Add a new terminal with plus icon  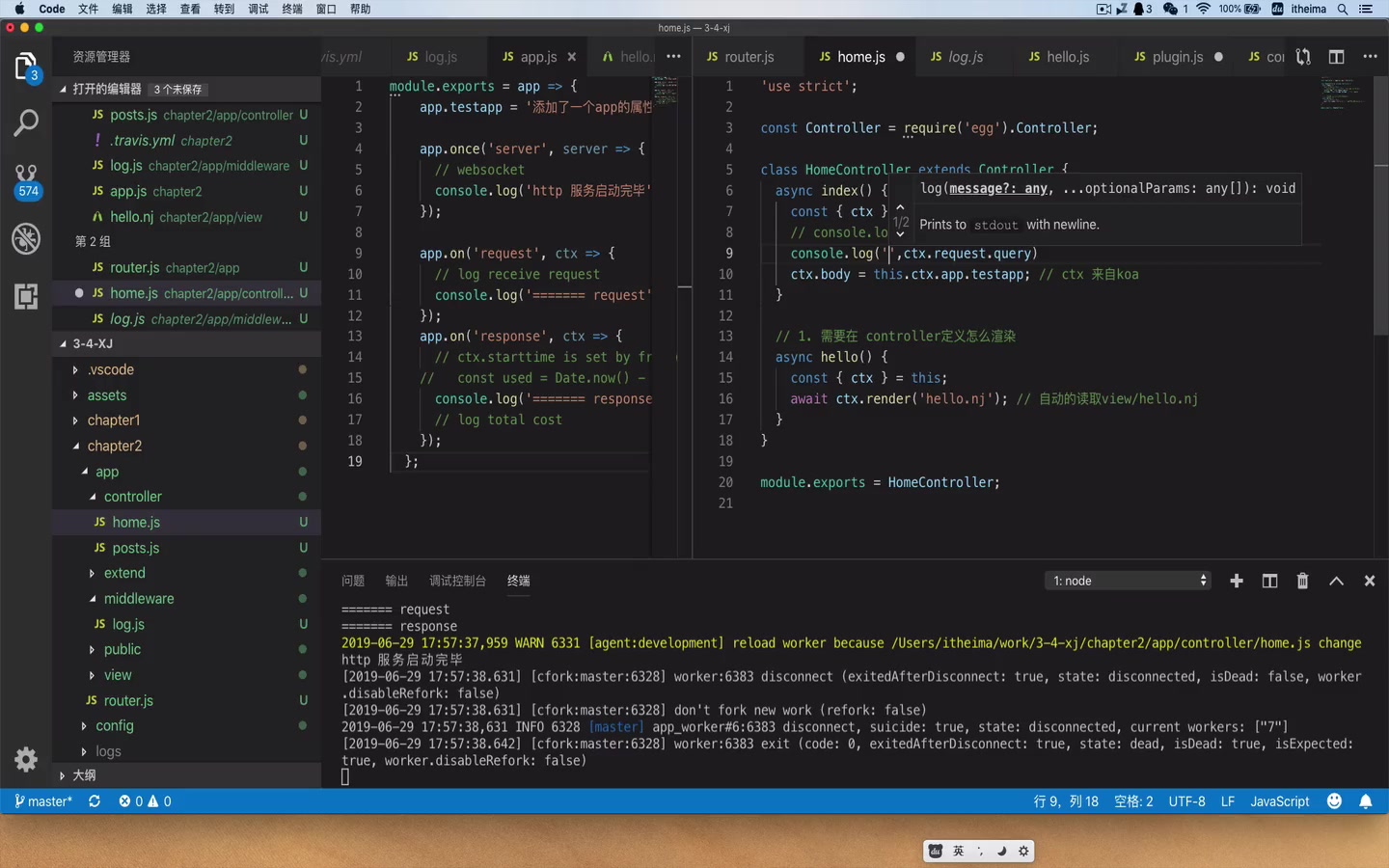pos(1236,581)
